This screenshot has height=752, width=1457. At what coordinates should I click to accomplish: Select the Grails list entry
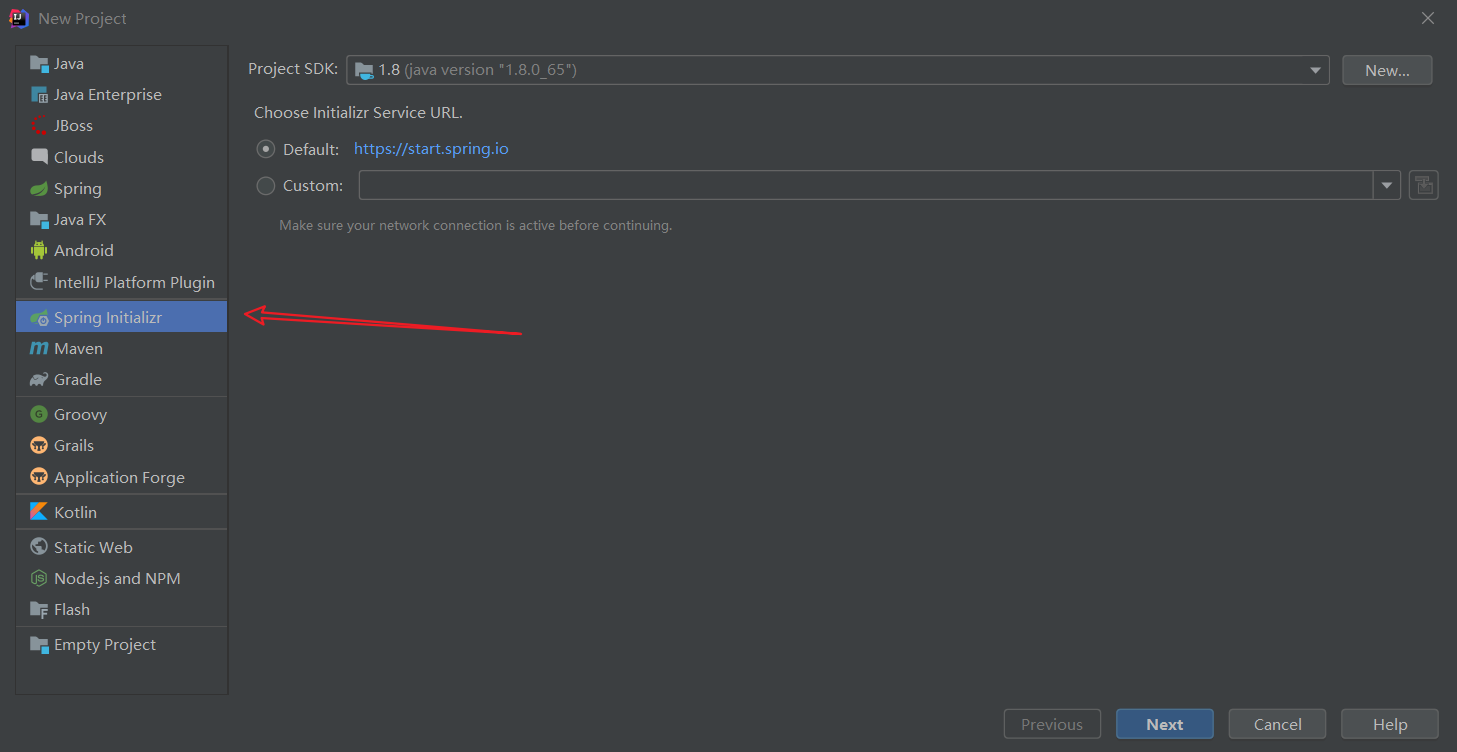click(122, 445)
